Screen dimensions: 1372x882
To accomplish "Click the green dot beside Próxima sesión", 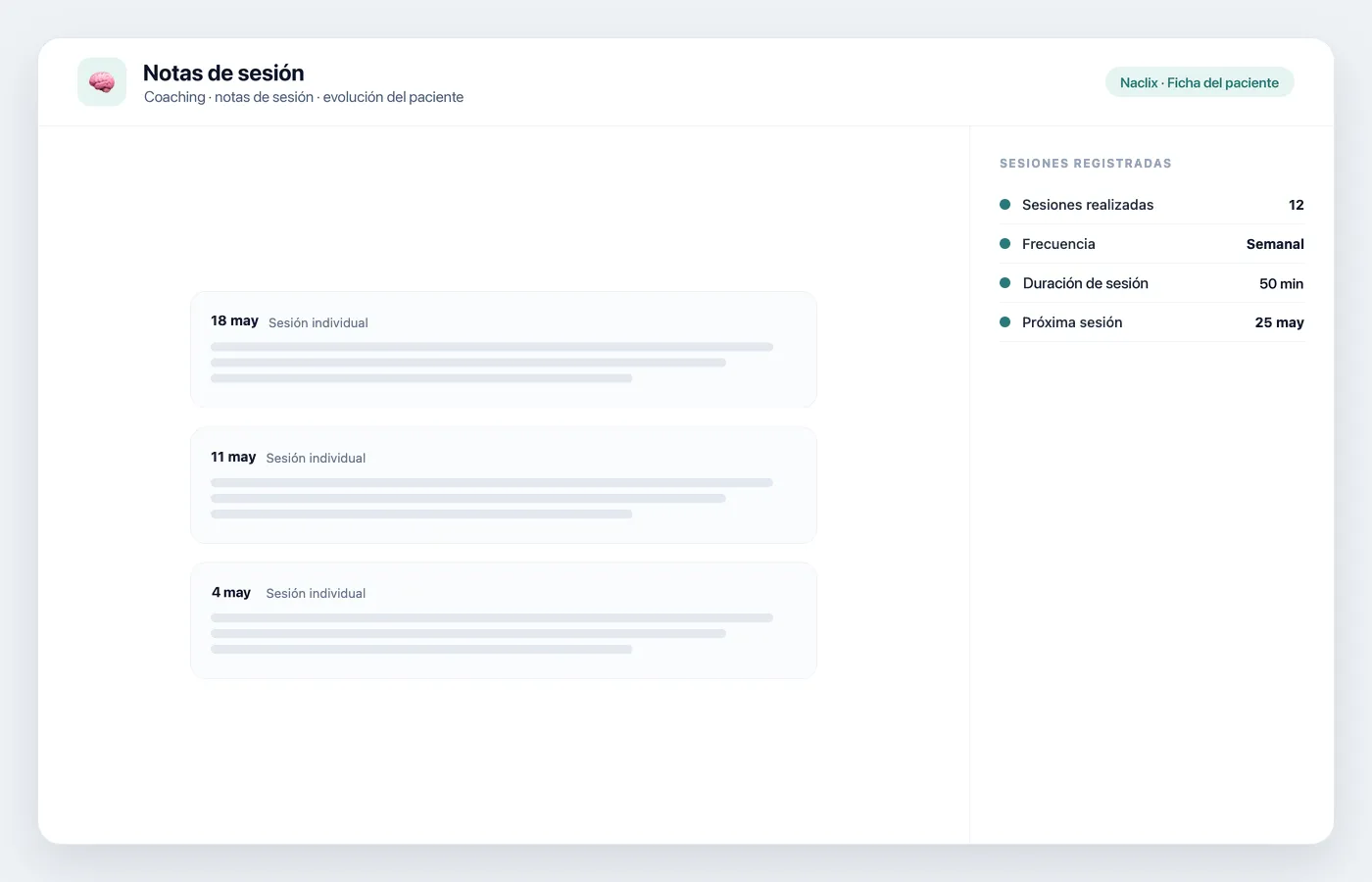I will point(1004,322).
